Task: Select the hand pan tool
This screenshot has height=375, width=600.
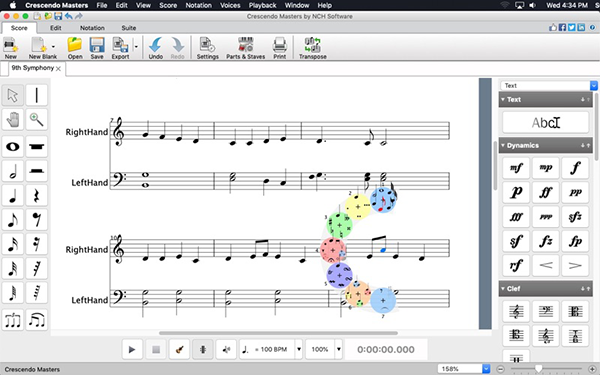Action: pos(13,119)
